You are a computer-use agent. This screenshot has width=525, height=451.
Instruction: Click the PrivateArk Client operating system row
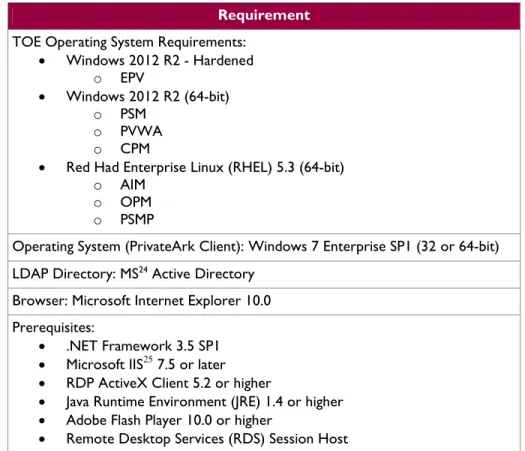pos(264,247)
